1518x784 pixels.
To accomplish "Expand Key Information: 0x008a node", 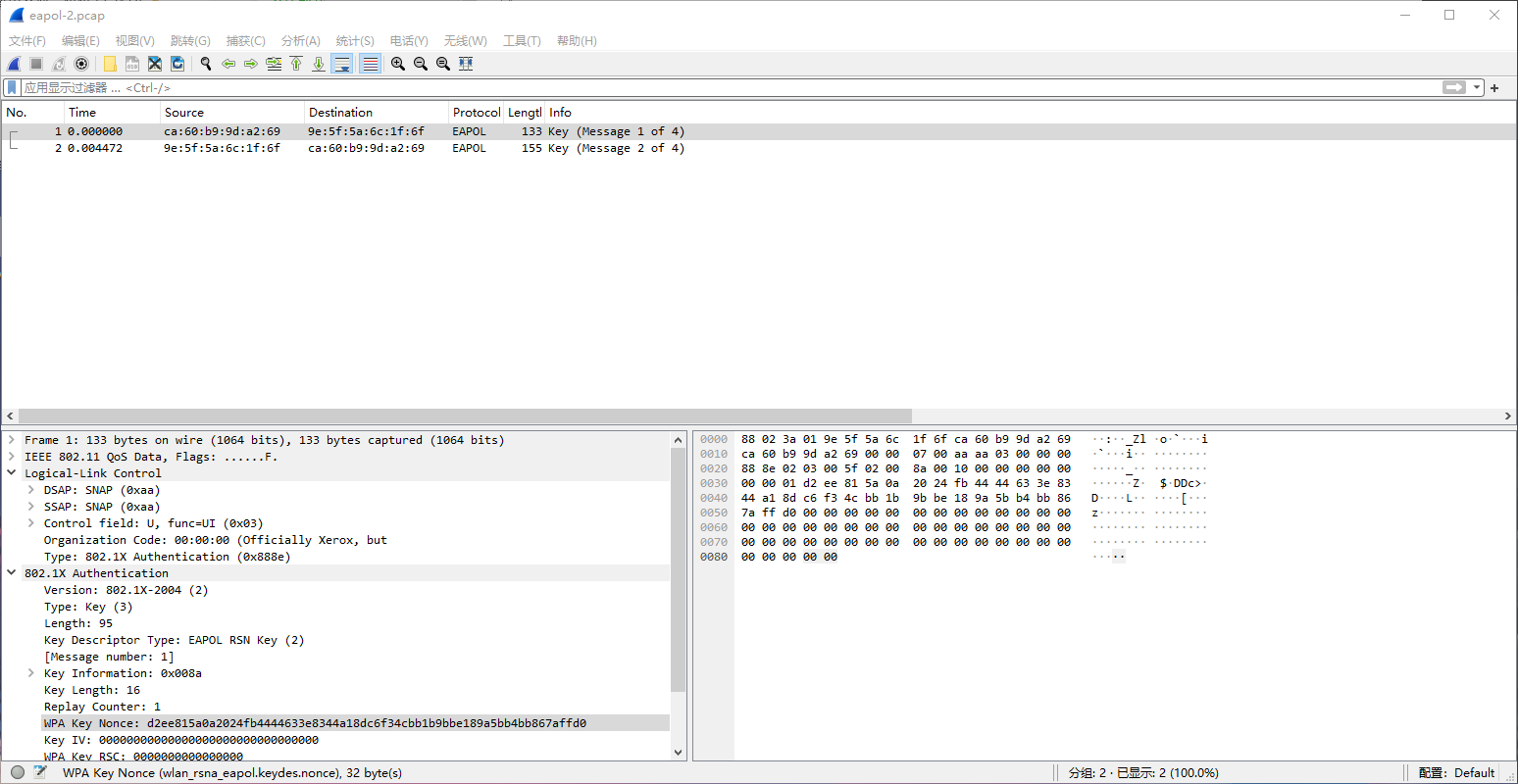I will point(31,673).
